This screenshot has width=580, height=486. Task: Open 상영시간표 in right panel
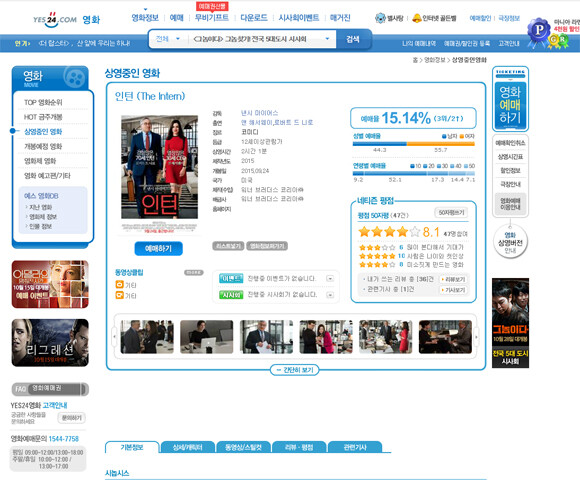click(510, 157)
